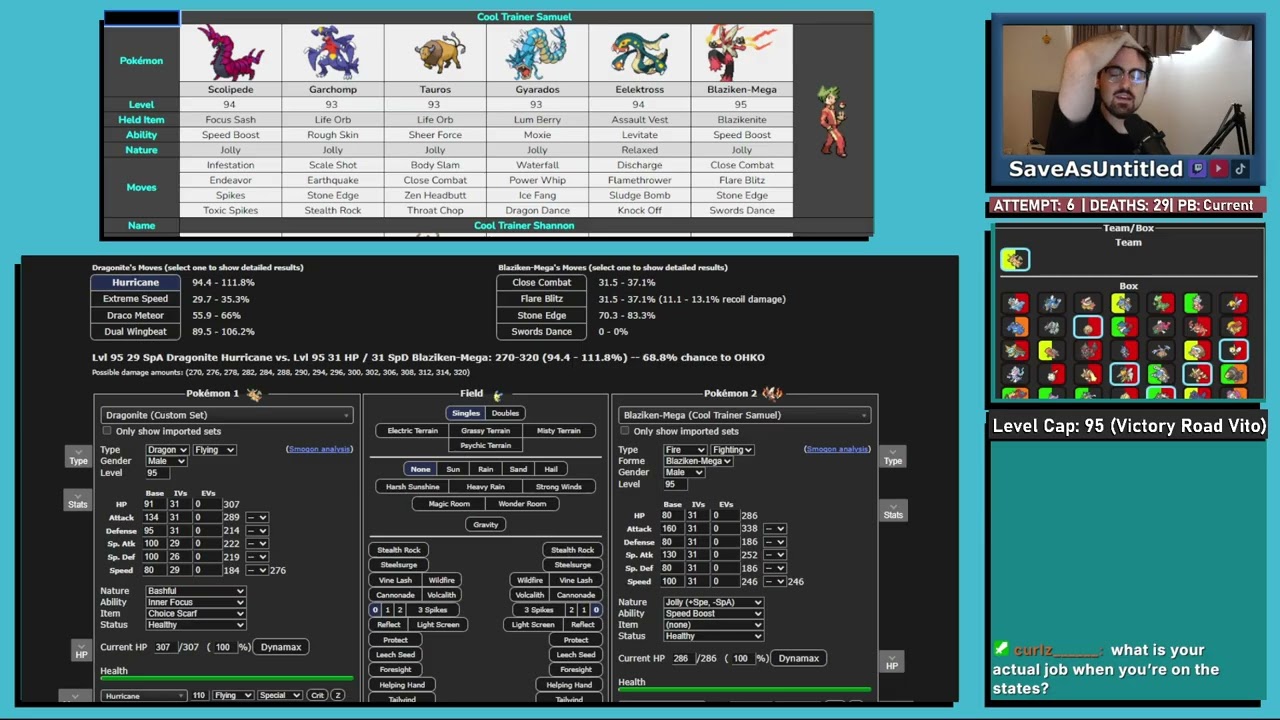Switch to Singles format
Viewport: 1280px width, 720px height.
click(x=466, y=413)
